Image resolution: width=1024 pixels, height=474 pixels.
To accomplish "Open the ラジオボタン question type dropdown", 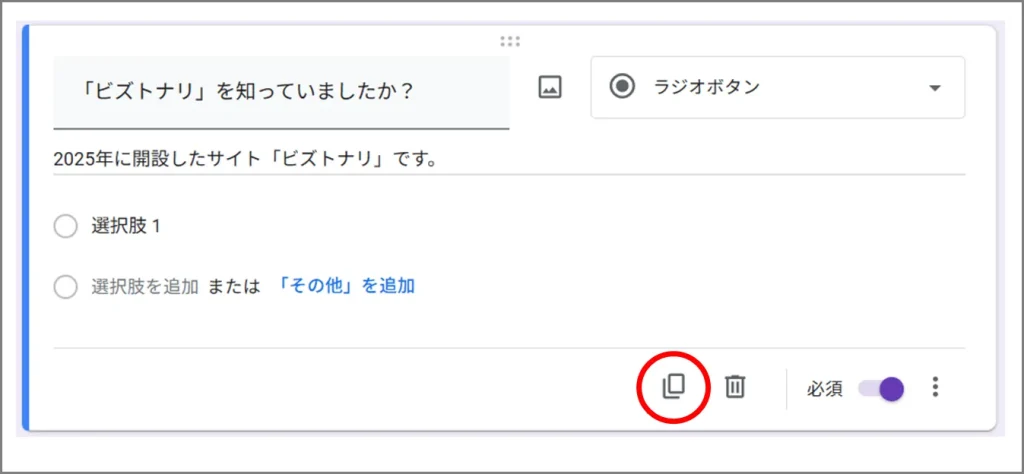I will (777, 88).
